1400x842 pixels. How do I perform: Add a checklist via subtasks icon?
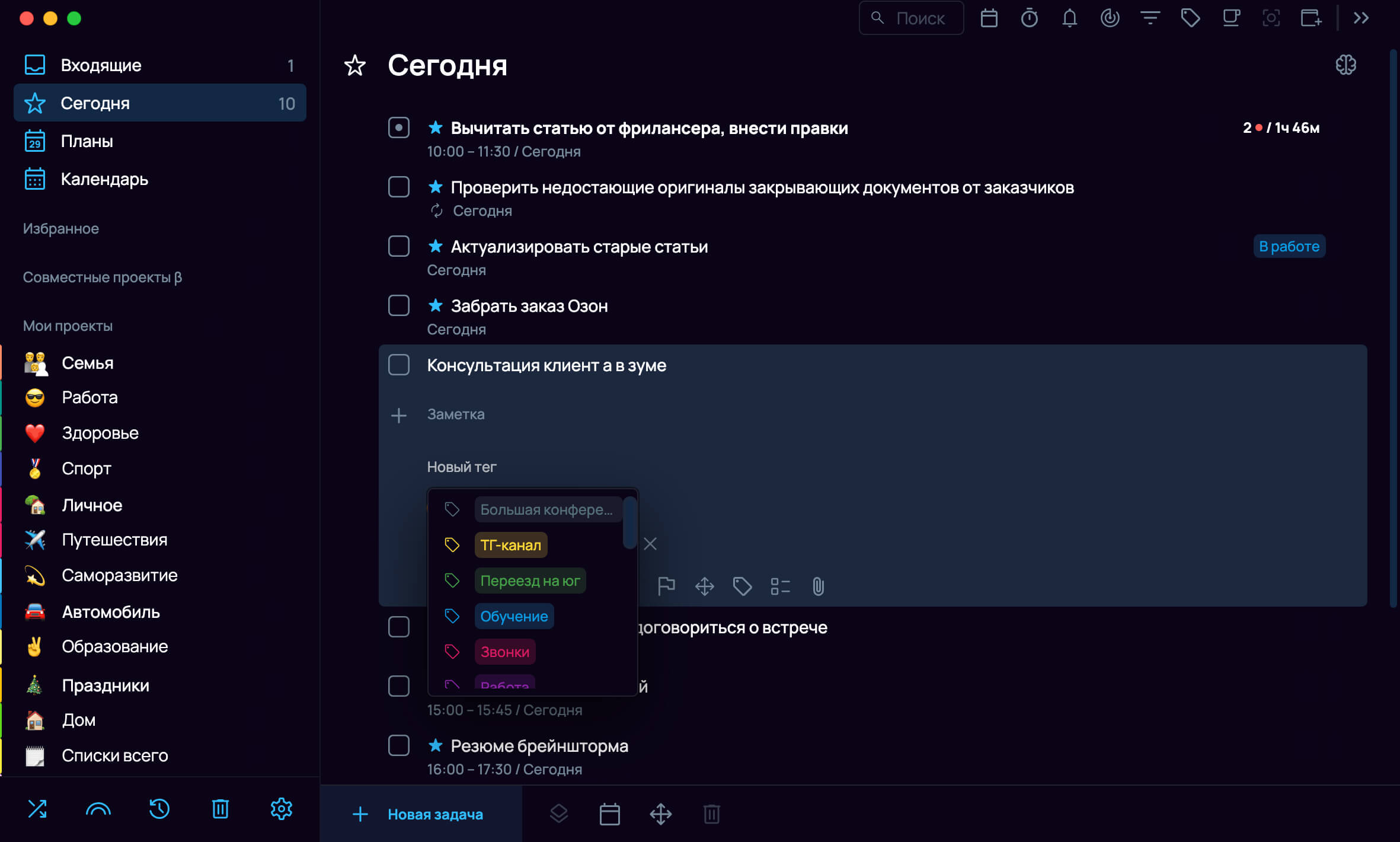coord(780,586)
